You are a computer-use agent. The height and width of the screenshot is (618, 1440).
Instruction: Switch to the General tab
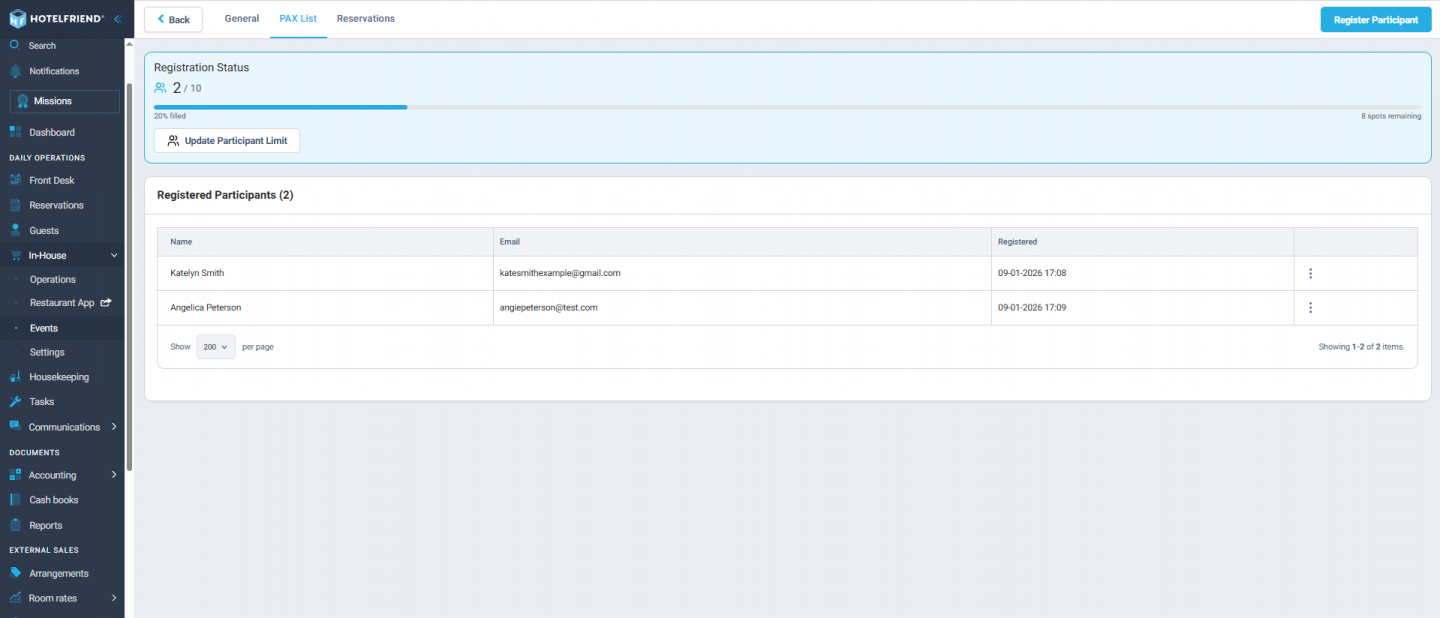click(x=241, y=17)
